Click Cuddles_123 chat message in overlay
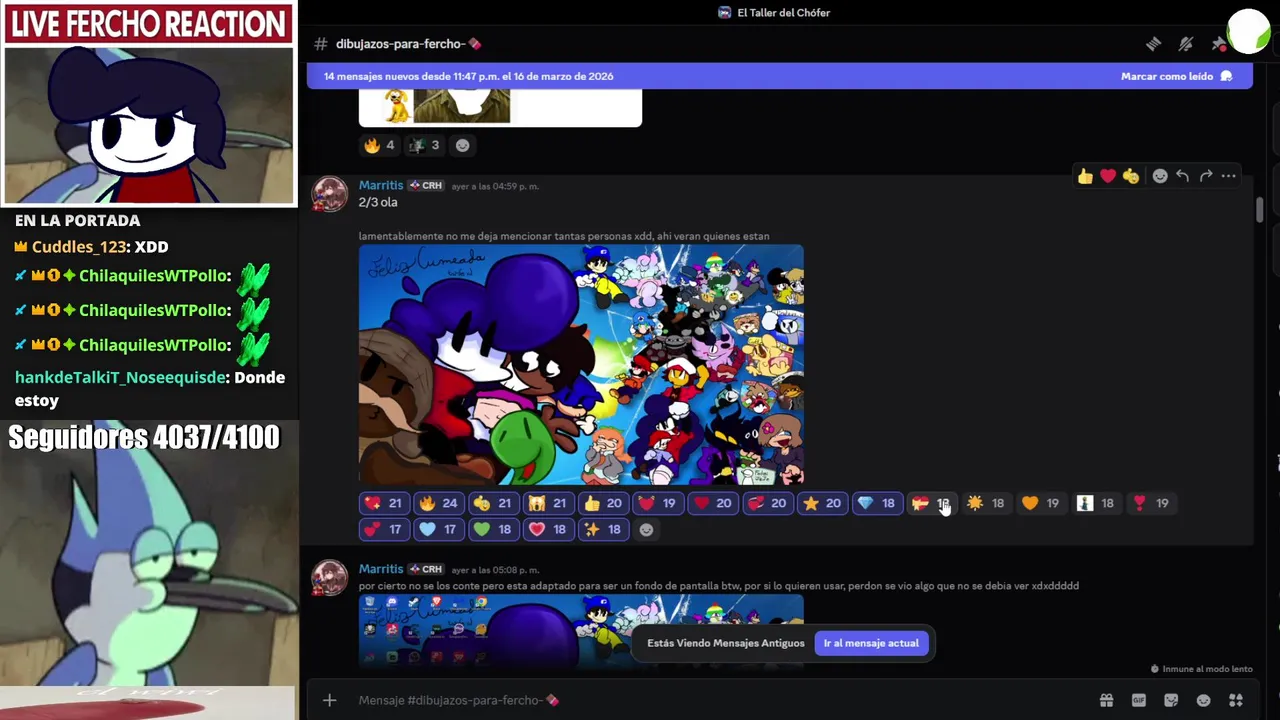 [91, 247]
